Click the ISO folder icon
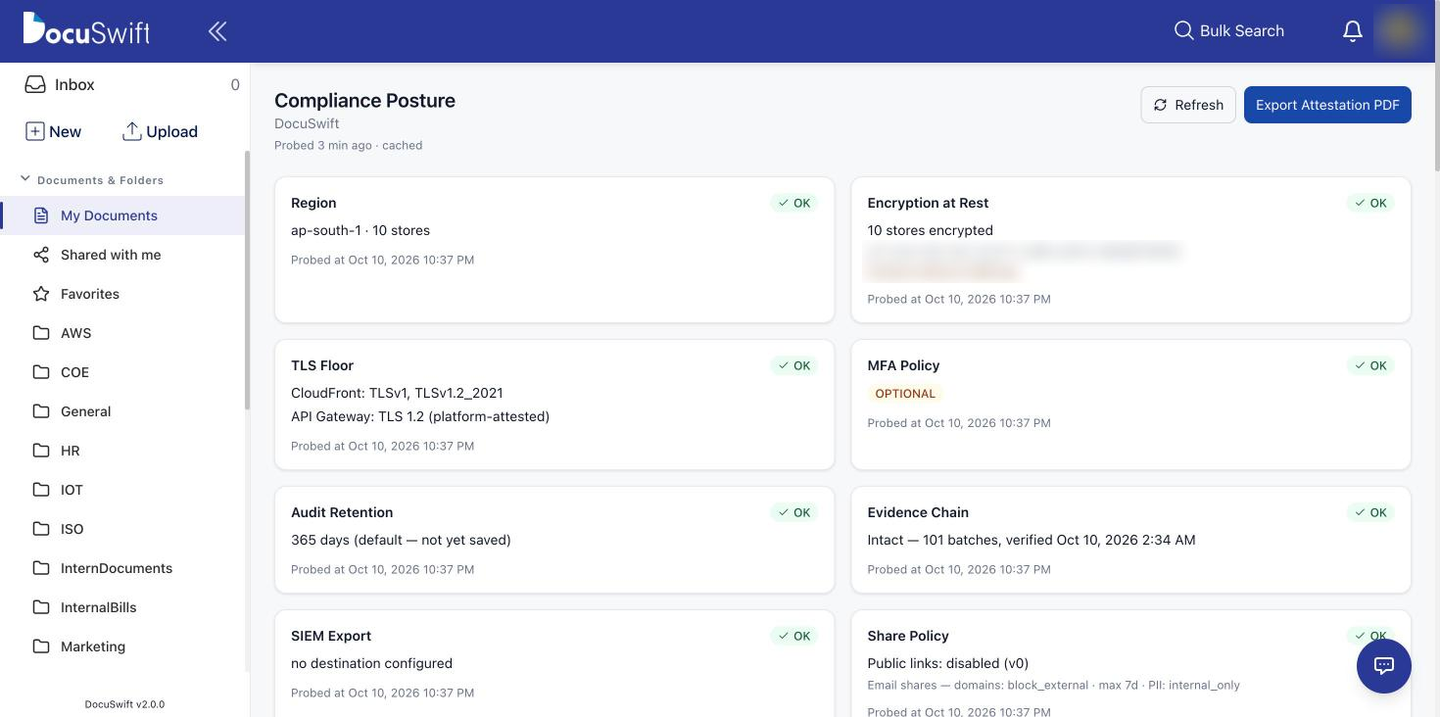Screen dimensions: 1440x717 point(41,529)
